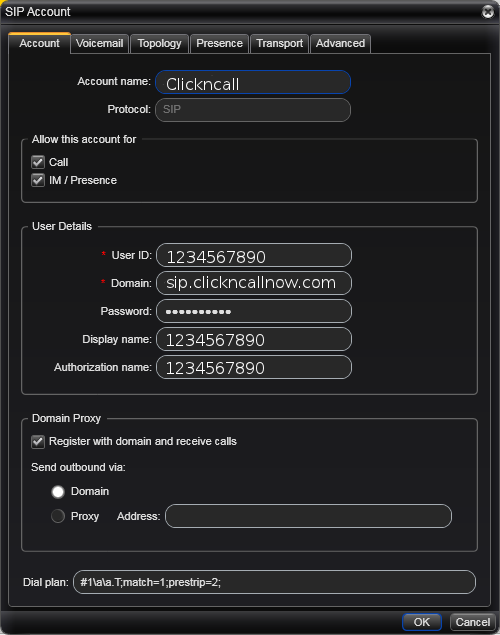Select the Domain outbound radio button
The width and height of the screenshot is (500, 635).
[58, 492]
